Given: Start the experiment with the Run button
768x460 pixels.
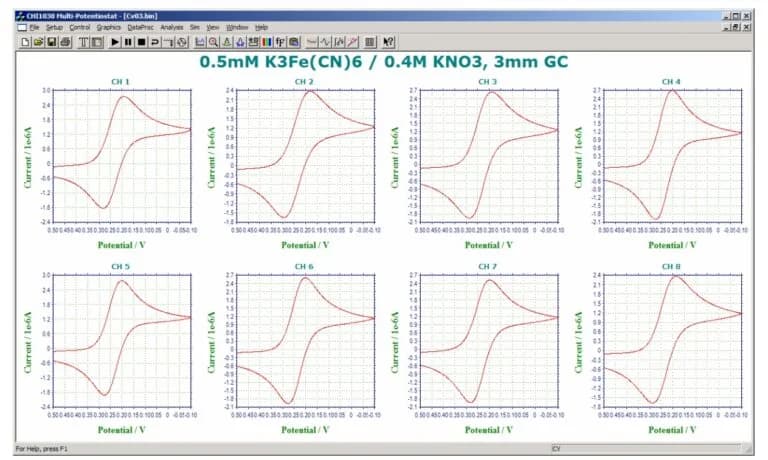Looking at the screenshot, I should pos(115,41).
